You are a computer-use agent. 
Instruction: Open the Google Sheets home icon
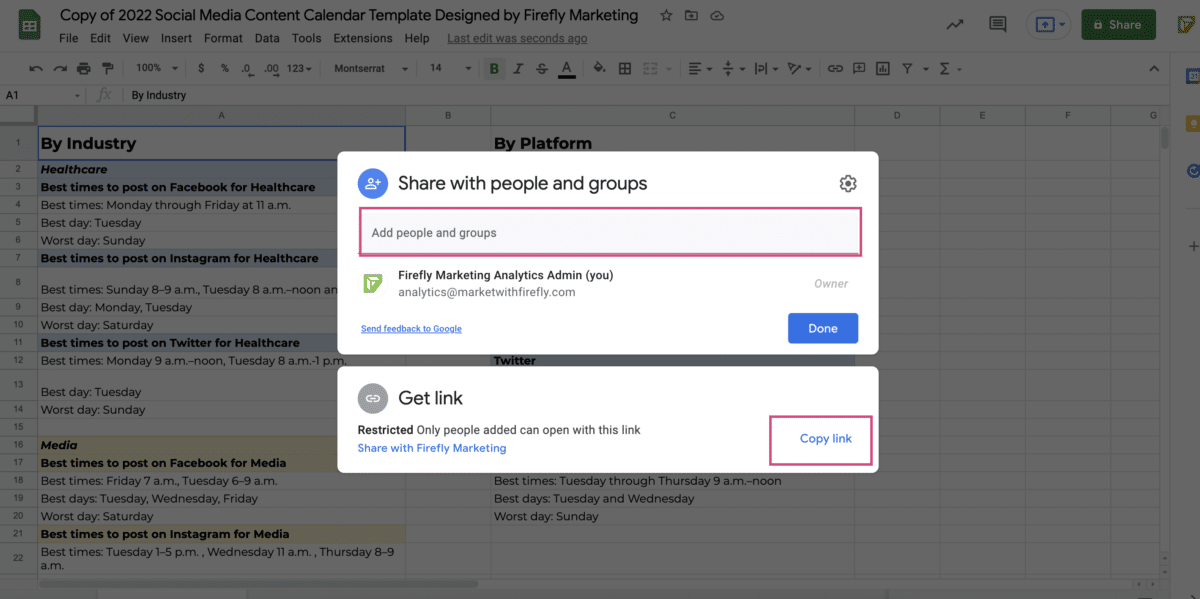pyautogui.click(x=28, y=25)
